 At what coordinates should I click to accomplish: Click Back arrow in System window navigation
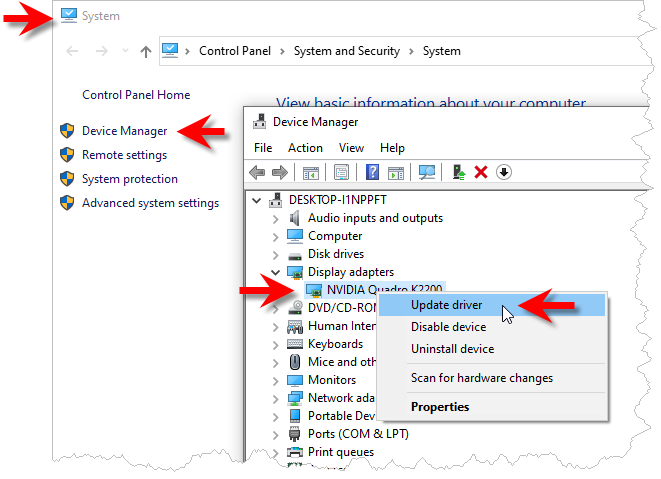[73, 51]
